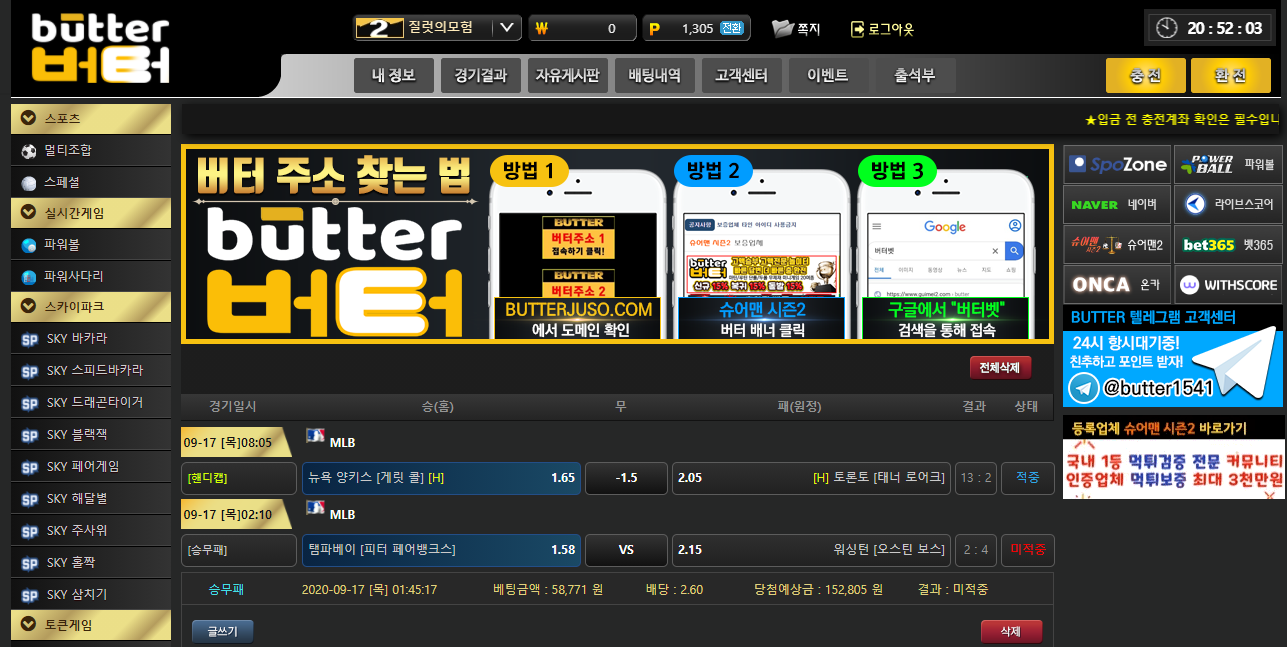Click the SP icon beside SKY 바카라
This screenshot has width=1287, height=647.
point(29,339)
